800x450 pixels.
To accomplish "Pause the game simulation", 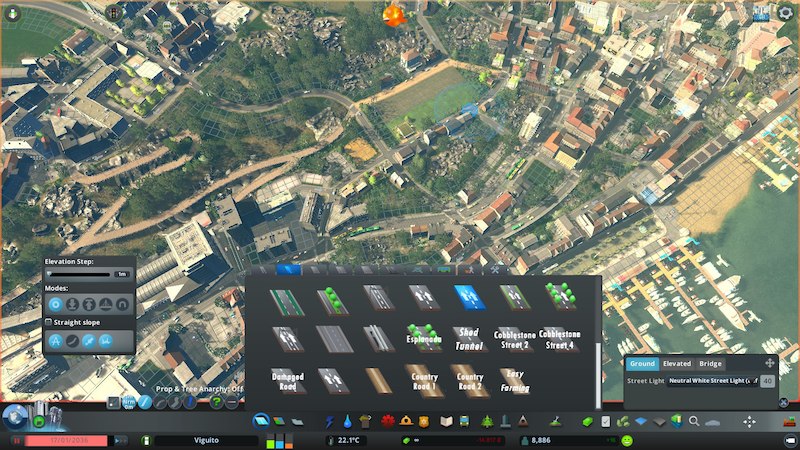I will coord(17,440).
